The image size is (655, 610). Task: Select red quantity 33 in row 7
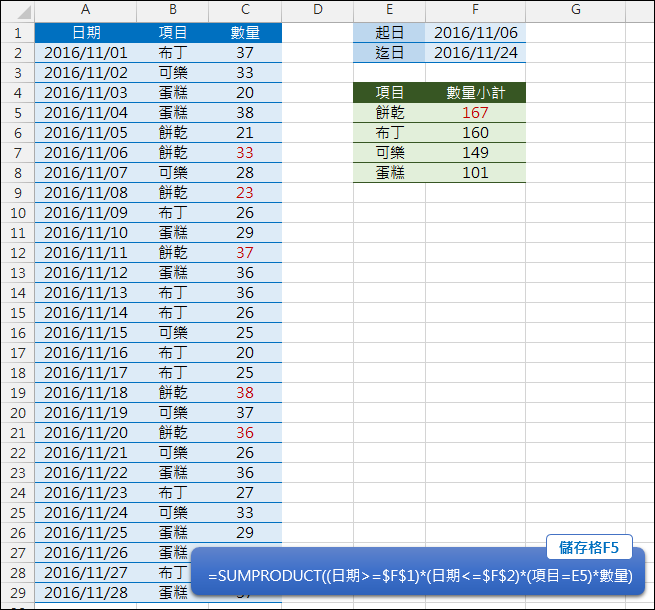[x=245, y=152]
